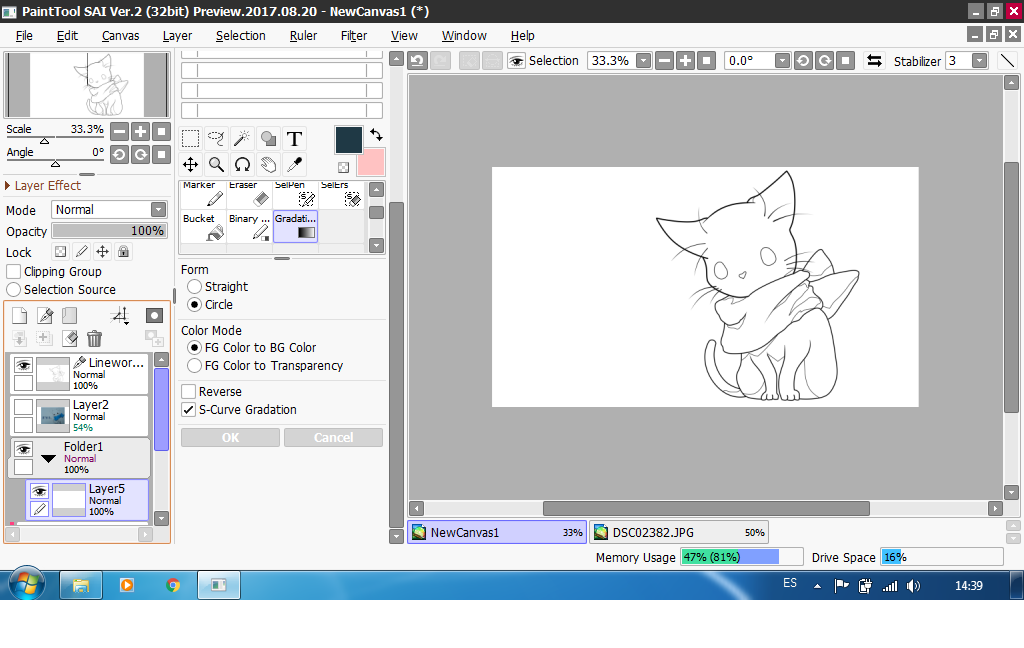1024x648 pixels.
Task: Hide the Folder1 layer visibility eye
Action: pos(24,449)
